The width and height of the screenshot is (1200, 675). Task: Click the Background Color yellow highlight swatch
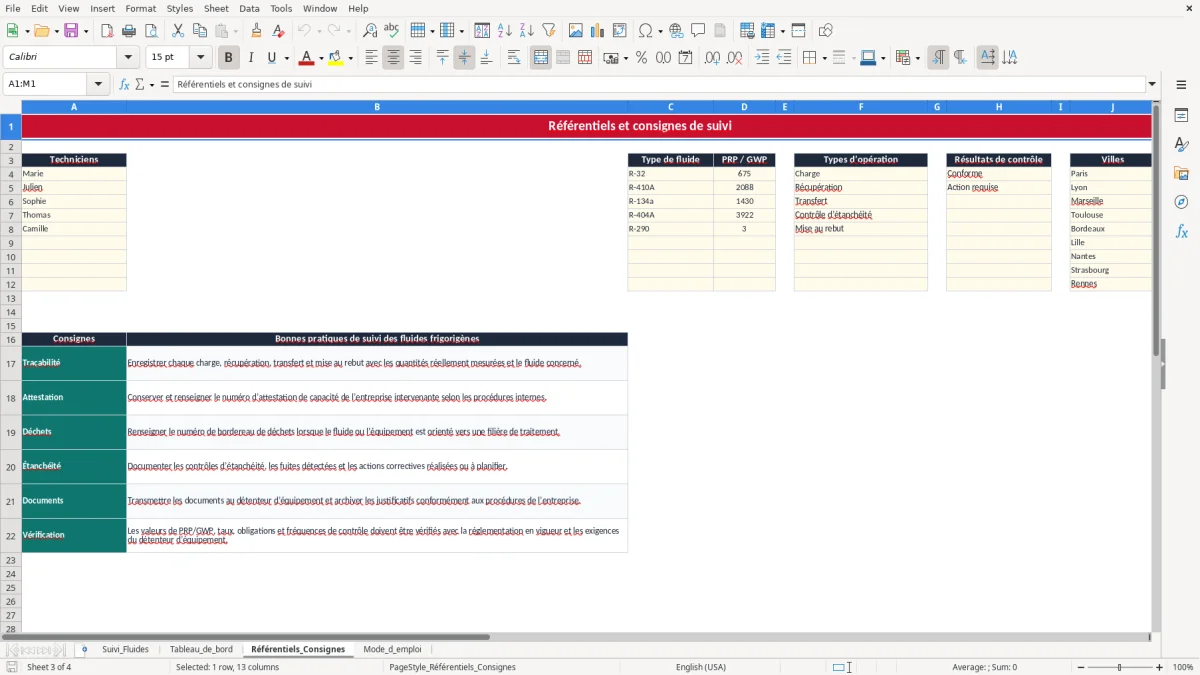[x=336, y=58]
